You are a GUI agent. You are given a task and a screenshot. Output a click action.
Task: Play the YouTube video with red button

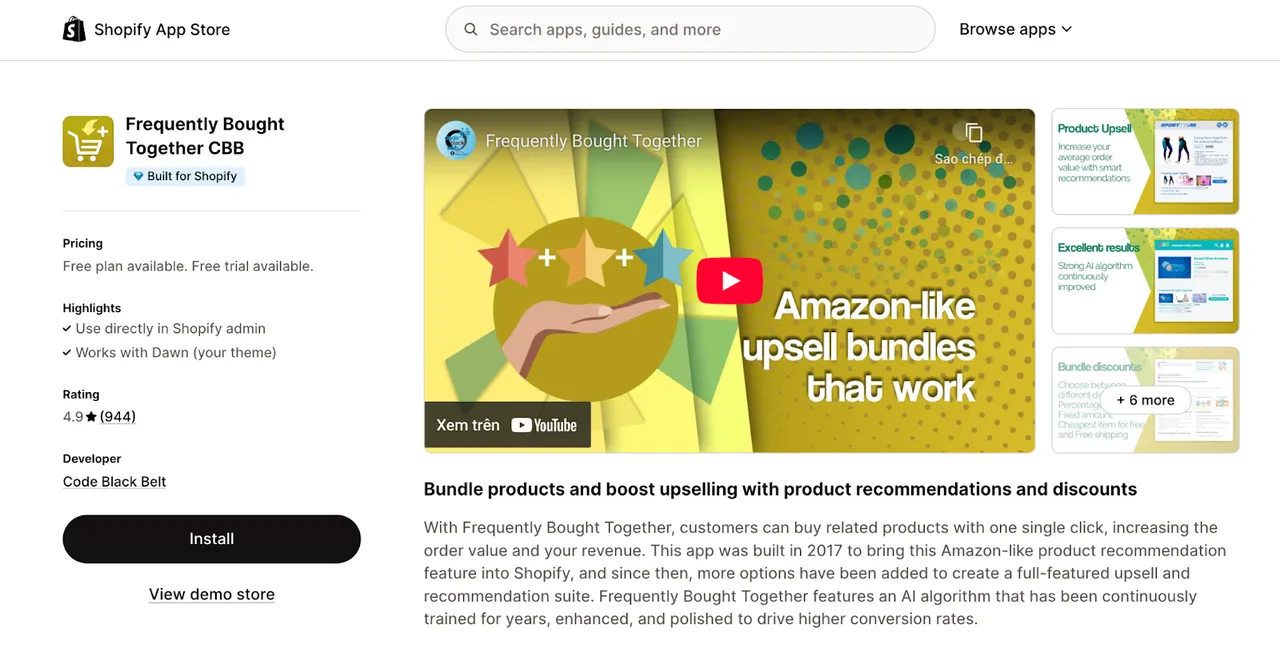(x=730, y=281)
